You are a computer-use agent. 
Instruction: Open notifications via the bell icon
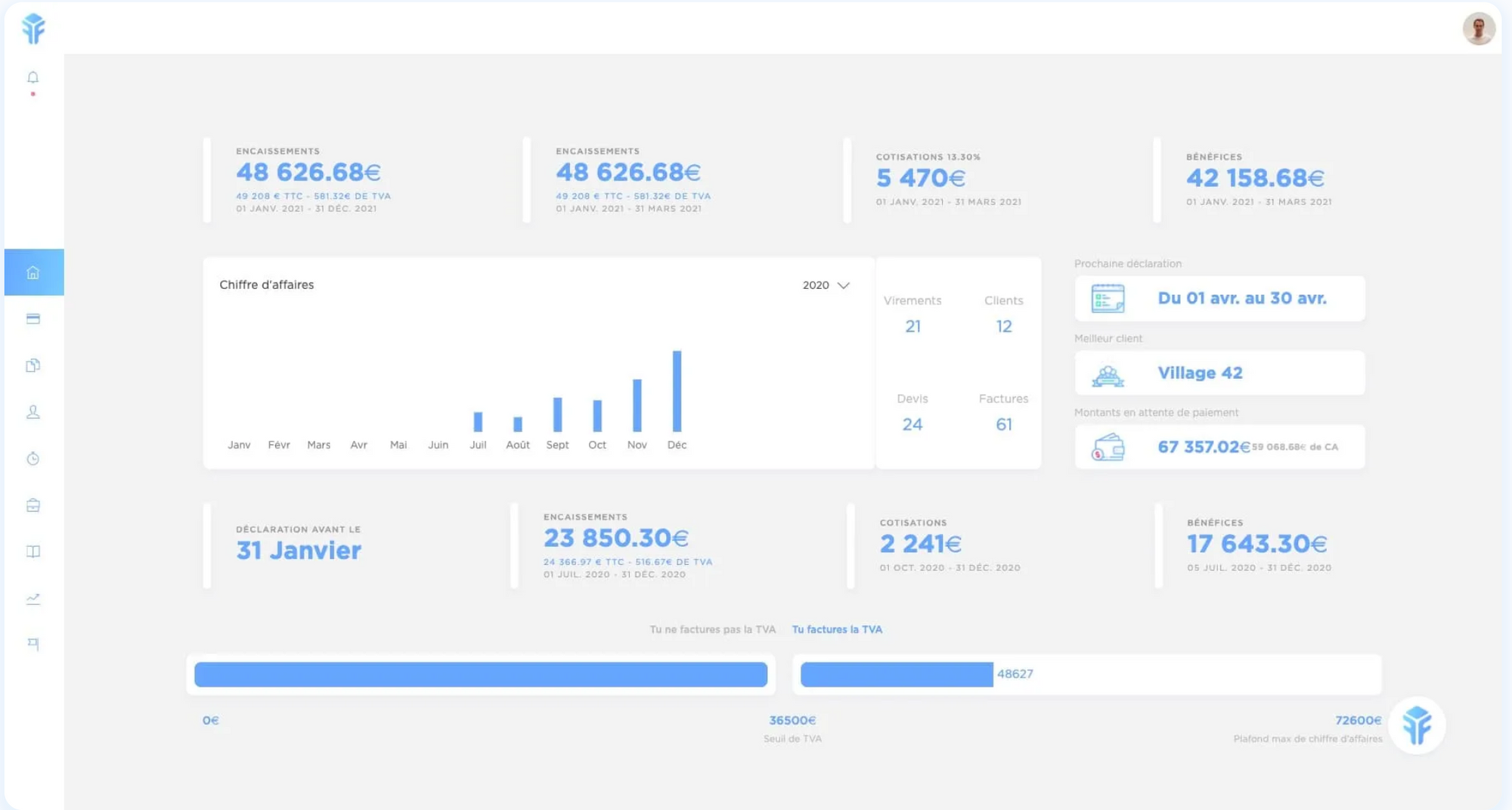pos(33,78)
